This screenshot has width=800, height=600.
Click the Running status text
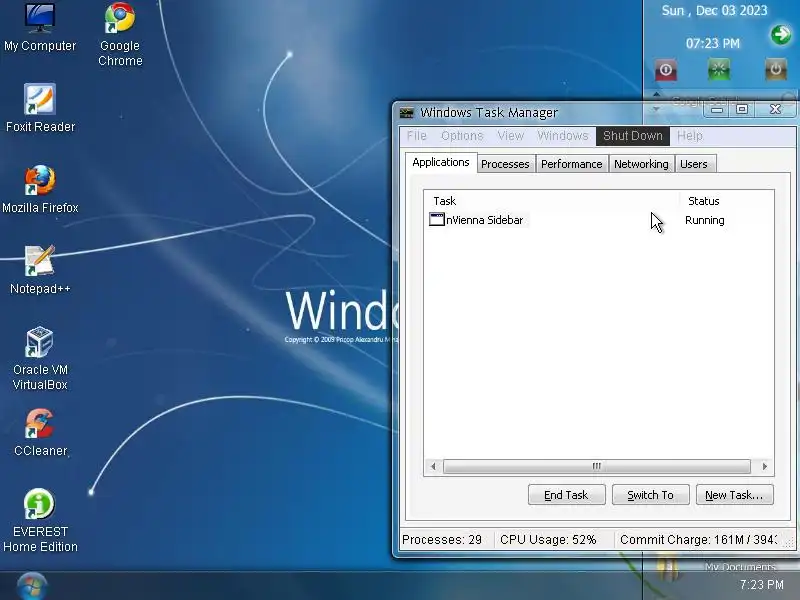(x=705, y=220)
